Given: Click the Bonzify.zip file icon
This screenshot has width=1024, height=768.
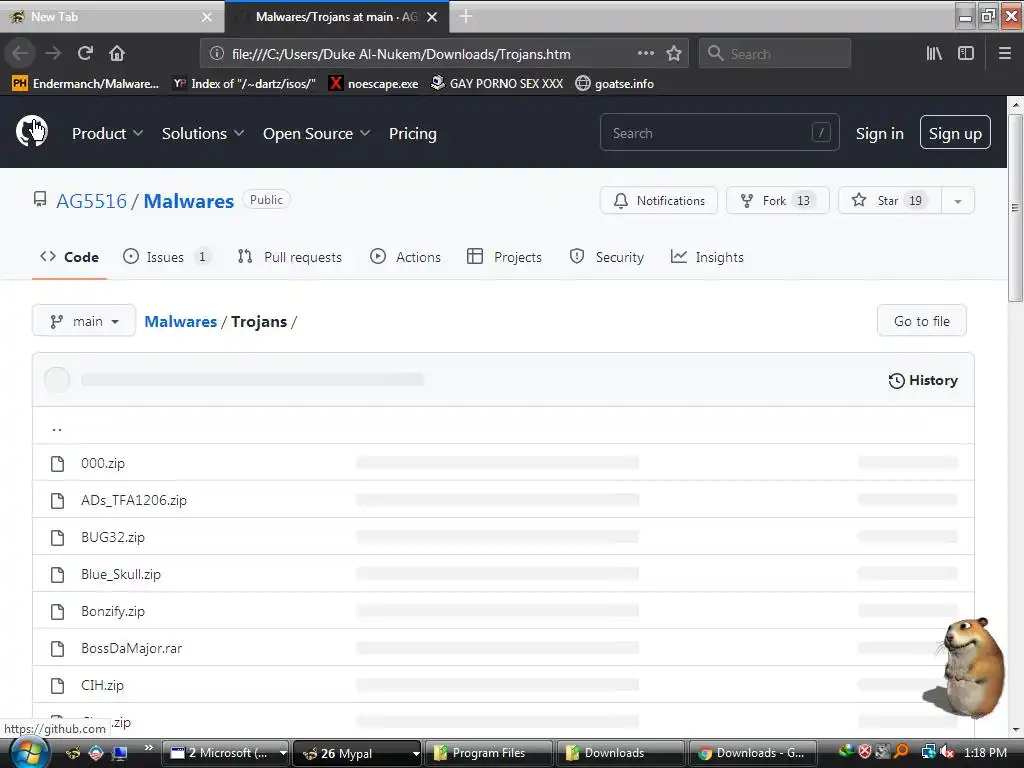Looking at the screenshot, I should (57, 612).
